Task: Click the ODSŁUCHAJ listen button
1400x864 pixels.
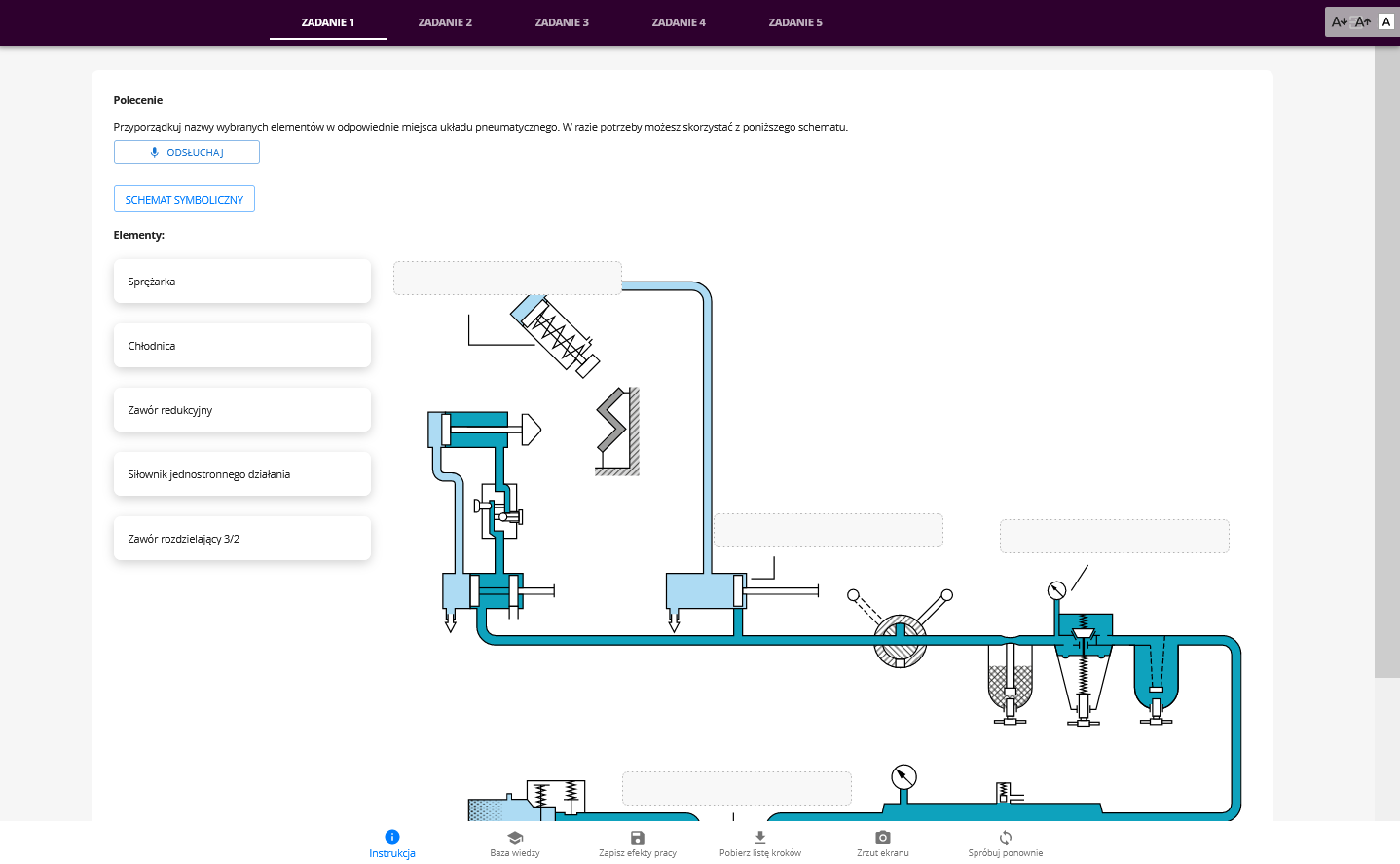Action: tap(187, 152)
